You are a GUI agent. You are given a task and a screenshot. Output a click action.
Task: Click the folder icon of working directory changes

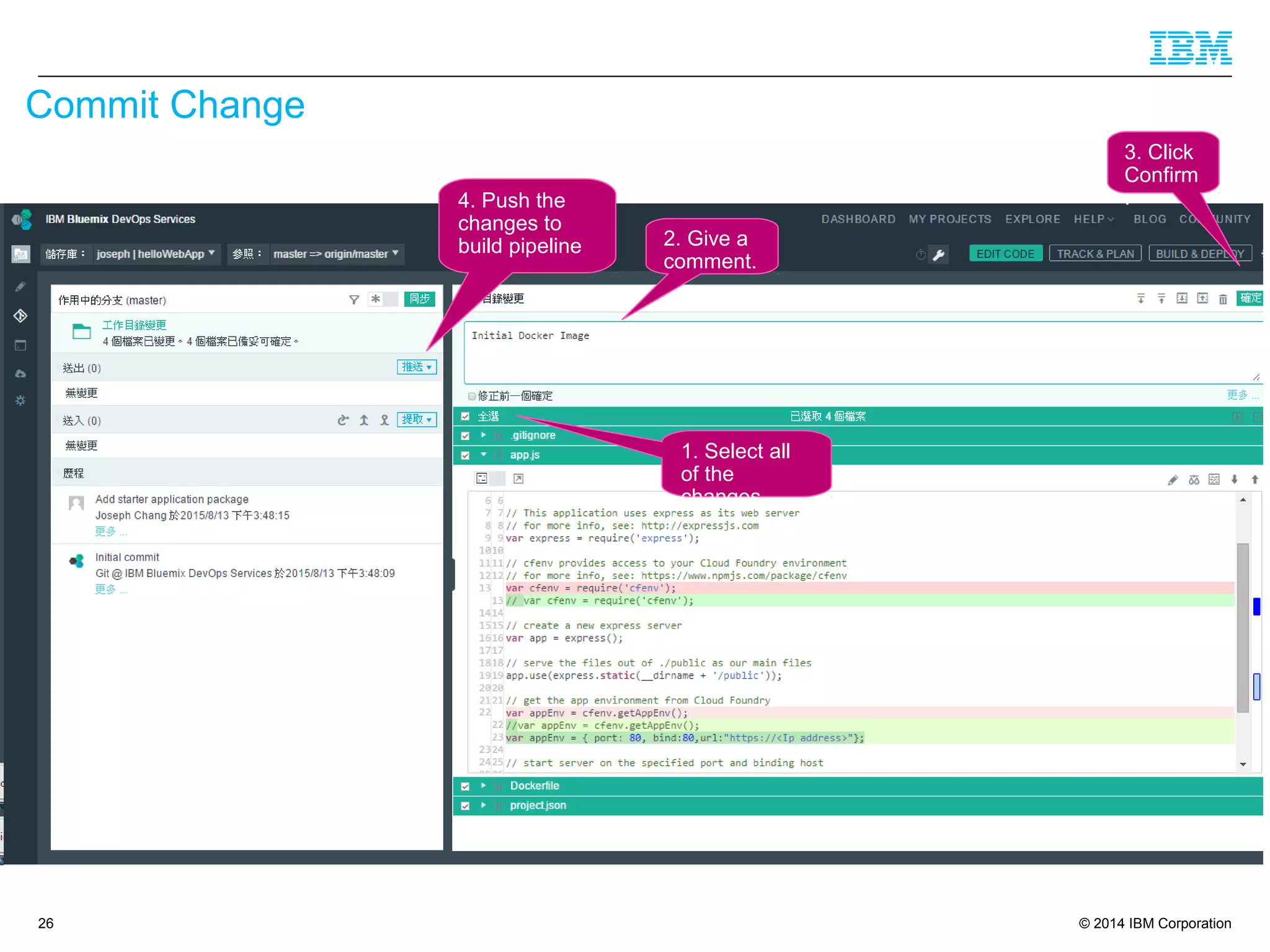click(x=81, y=332)
